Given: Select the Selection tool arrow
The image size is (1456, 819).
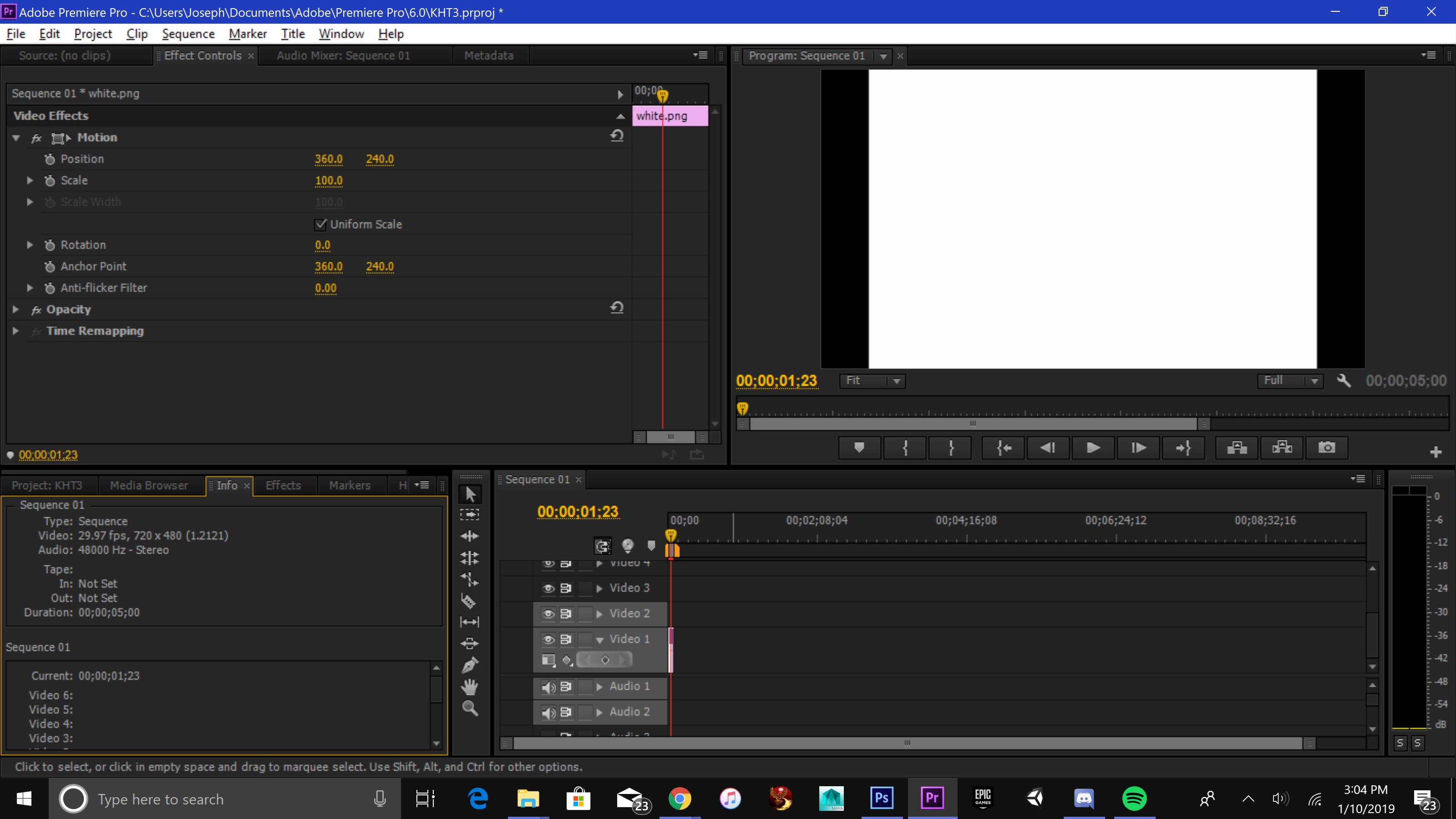Looking at the screenshot, I should (470, 494).
